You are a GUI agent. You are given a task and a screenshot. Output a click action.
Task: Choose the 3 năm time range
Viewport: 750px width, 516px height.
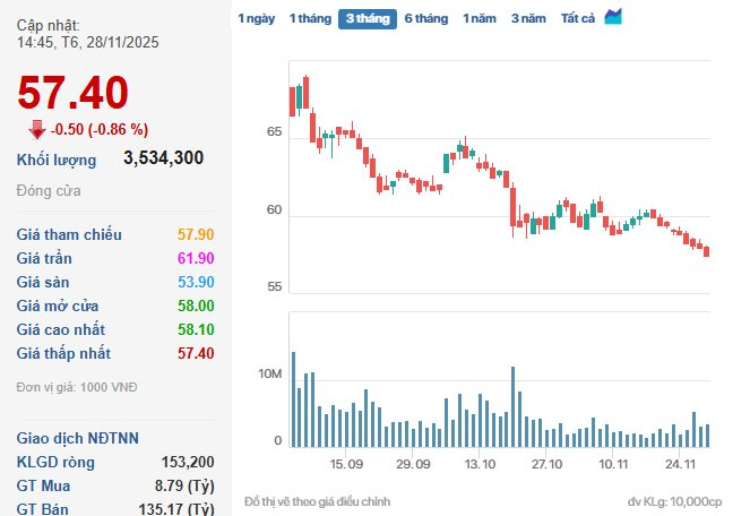[x=528, y=19]
